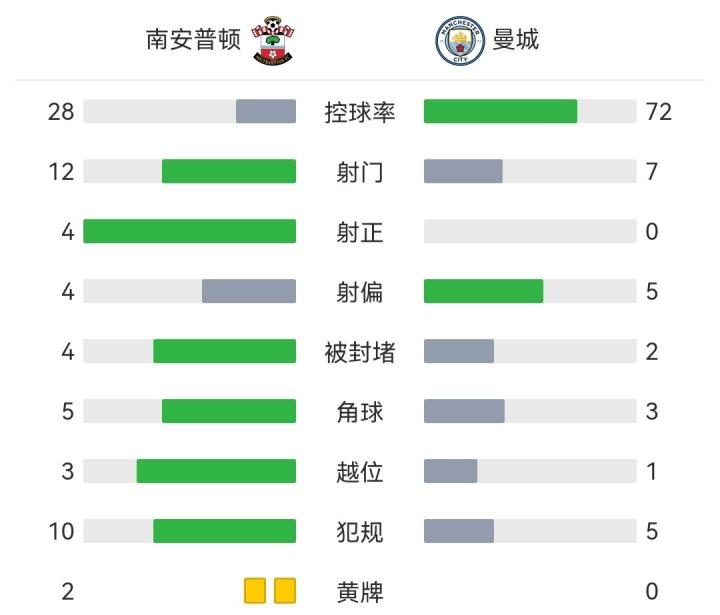
Task: Select the 被封堵 stat label
Action: 360,352
